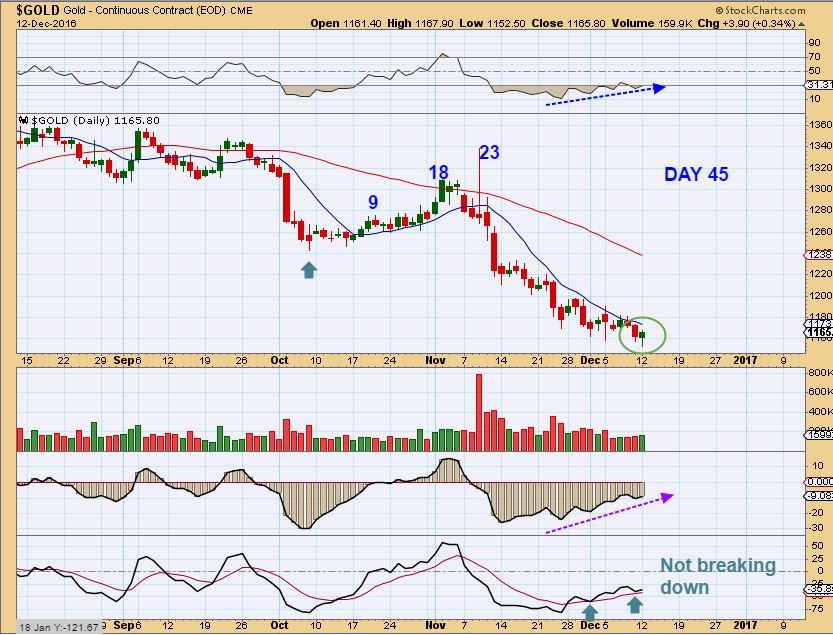833x635 pixels.
Task: Click the teal arrow near Dec 12 in bottom panel
Action: click(633, 604)
